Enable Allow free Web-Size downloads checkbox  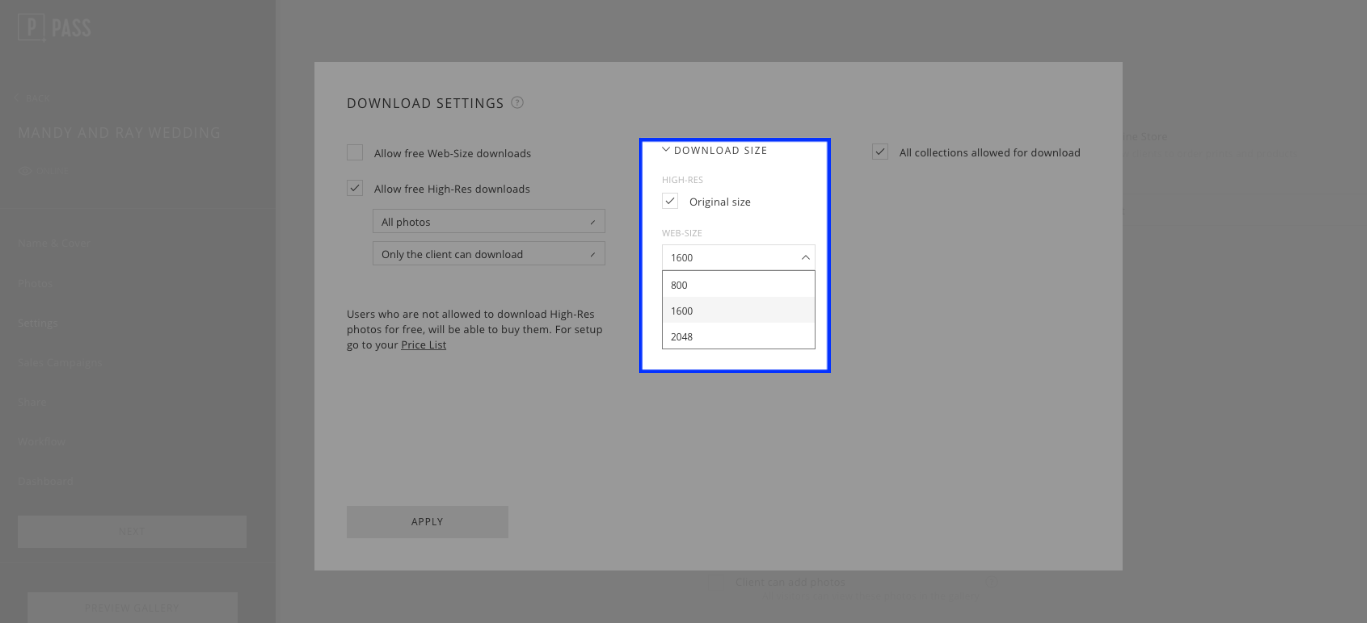coord(355,153)
